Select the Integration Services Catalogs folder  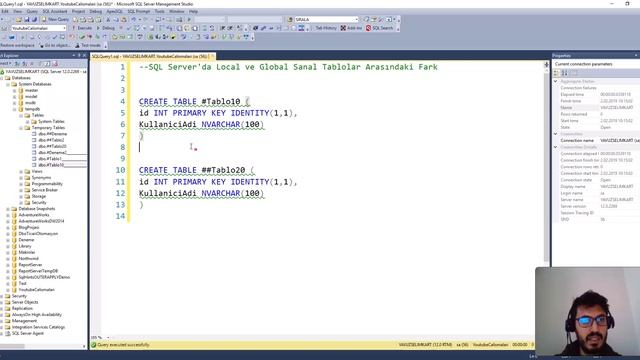38,327
